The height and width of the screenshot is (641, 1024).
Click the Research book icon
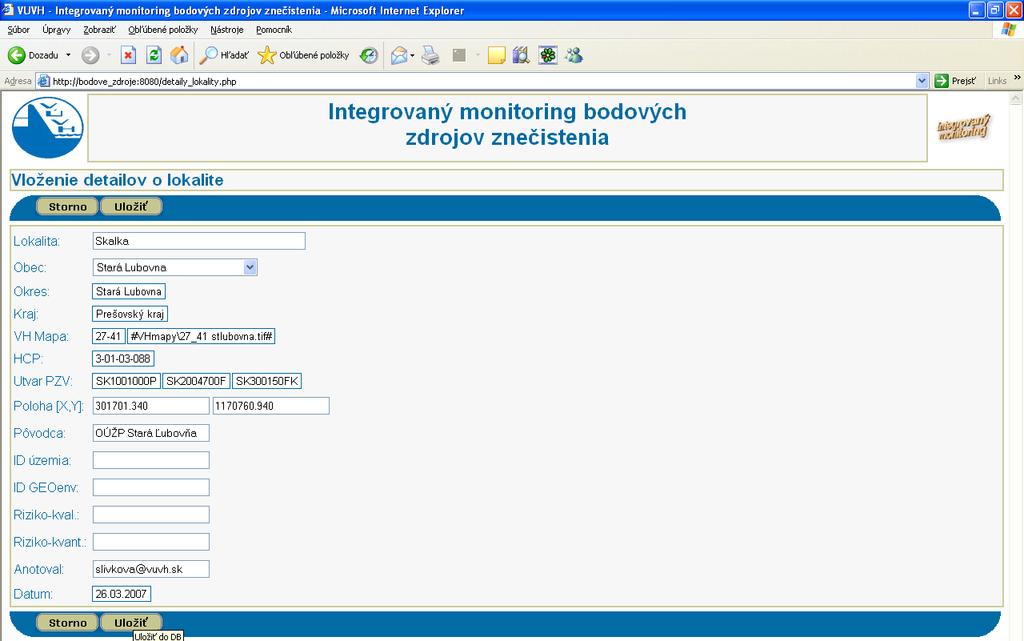(520, 55)
